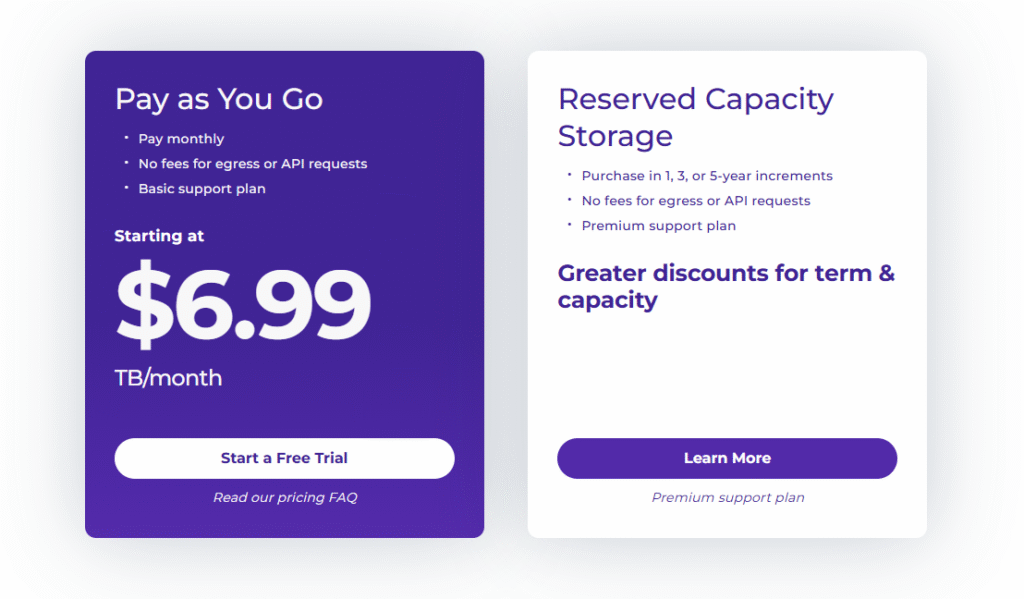Click the Learn More button
Viewport: 1024px width, 599px height.
pos(727,458)
